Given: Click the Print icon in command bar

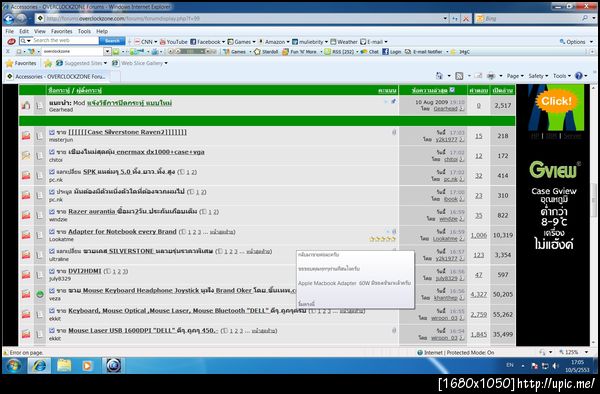Looking at the screenshot, I should [x=491, y=76].
